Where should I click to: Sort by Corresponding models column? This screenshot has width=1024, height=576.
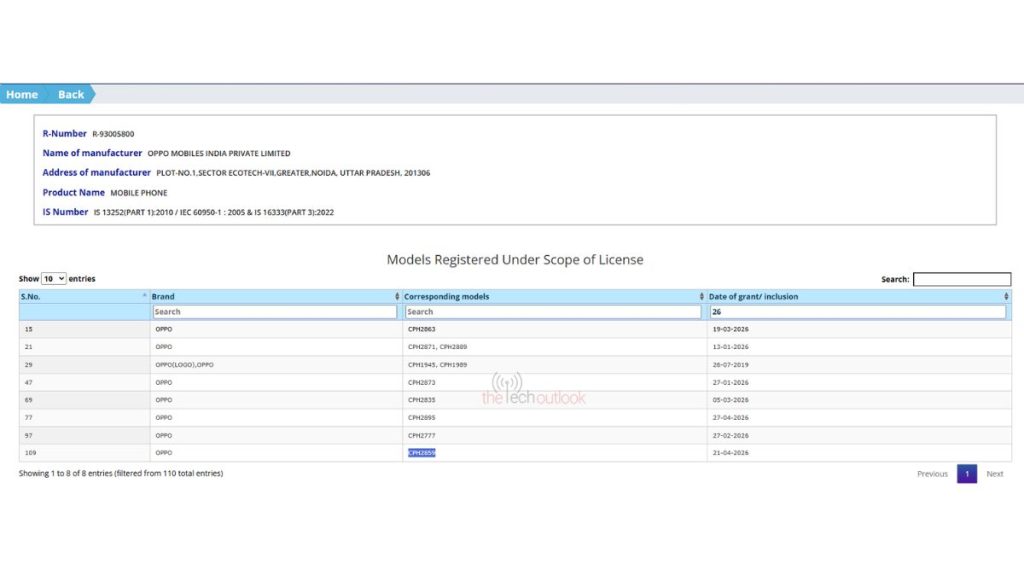click(x=554, y=296)
